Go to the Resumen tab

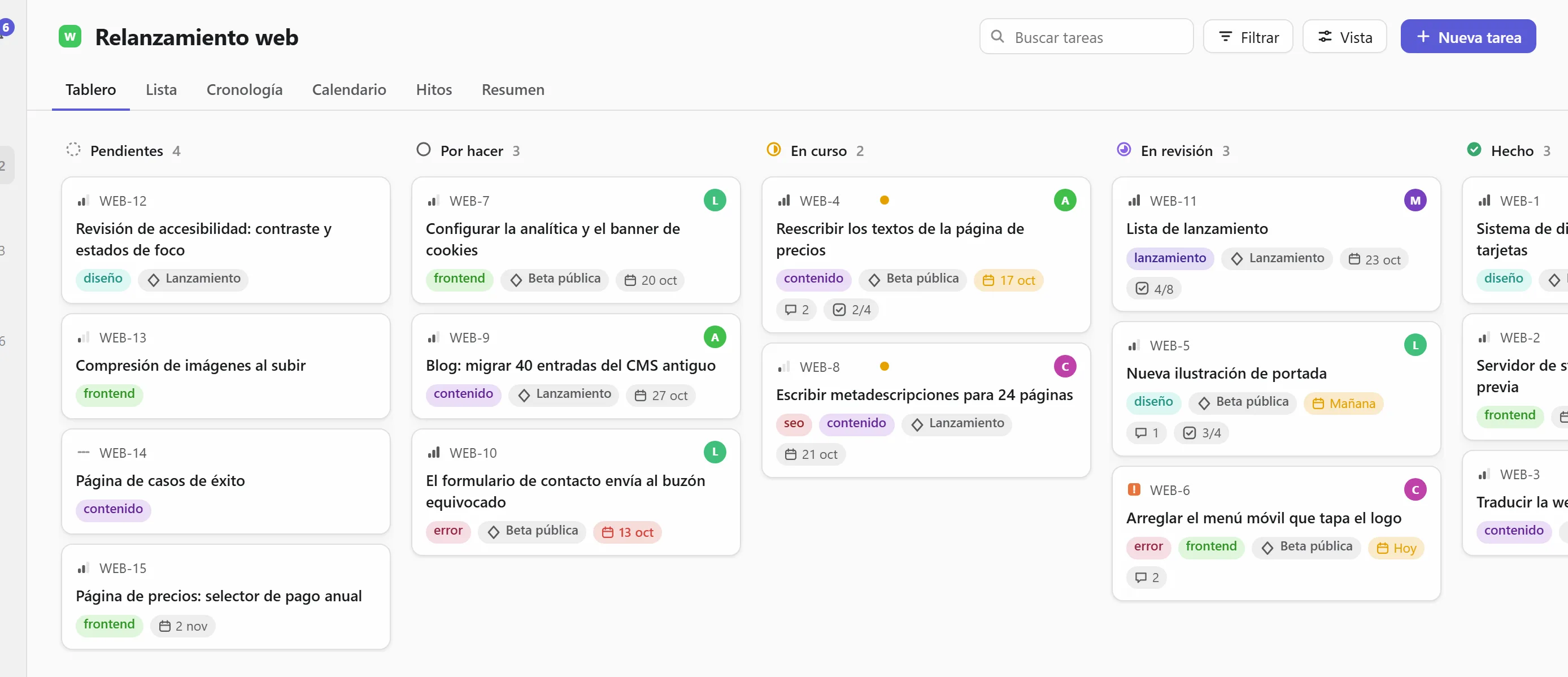(x=513, y=89)
